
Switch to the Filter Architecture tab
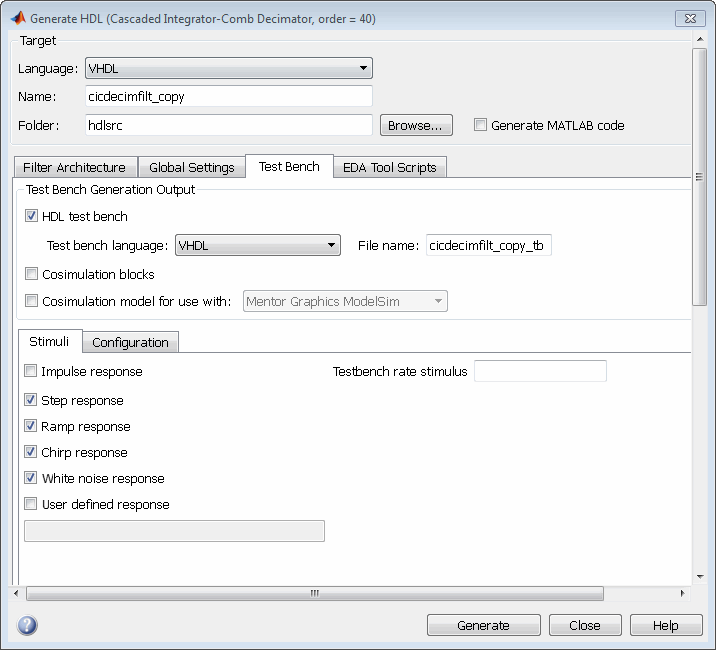click(74, 167)
